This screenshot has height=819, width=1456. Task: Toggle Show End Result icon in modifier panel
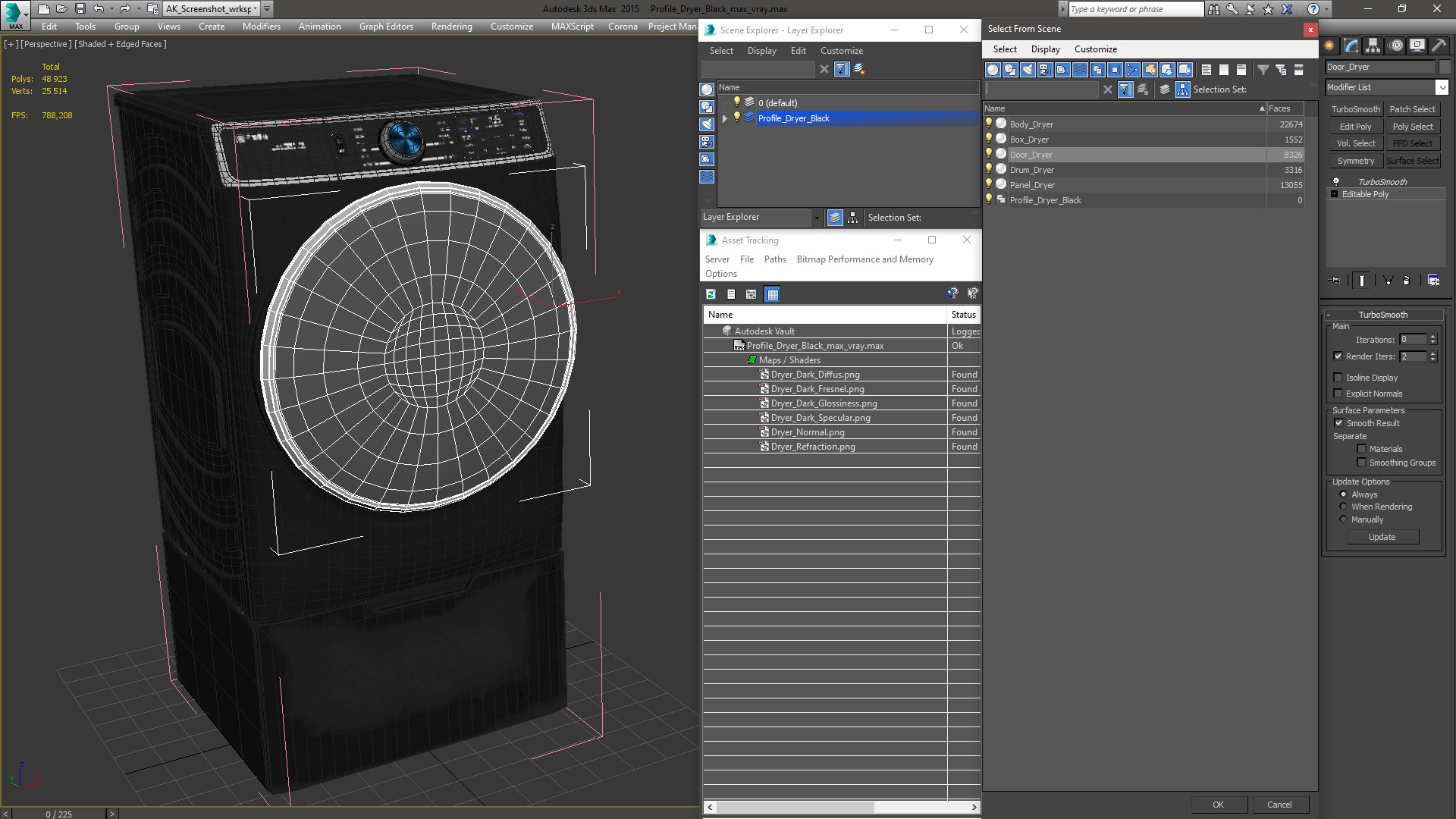tap(1362, 281)
